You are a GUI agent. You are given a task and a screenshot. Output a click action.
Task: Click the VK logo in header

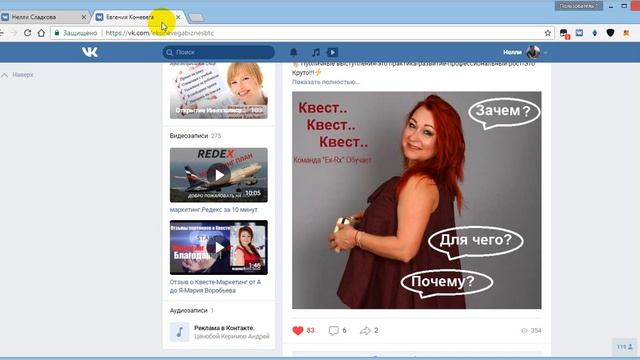[x=90, y=52]
